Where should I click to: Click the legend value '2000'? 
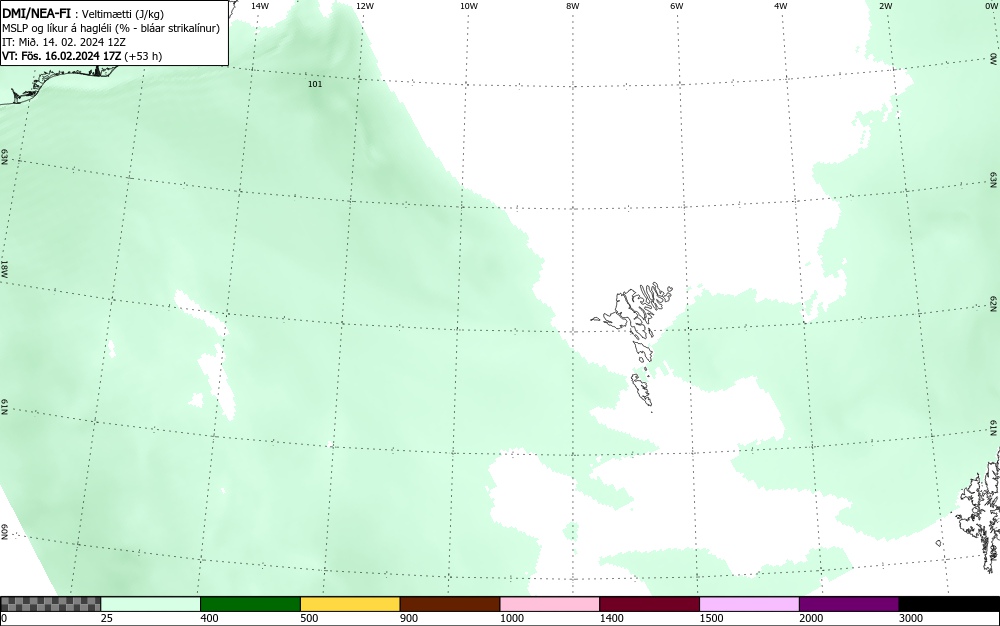pos(811,618)
